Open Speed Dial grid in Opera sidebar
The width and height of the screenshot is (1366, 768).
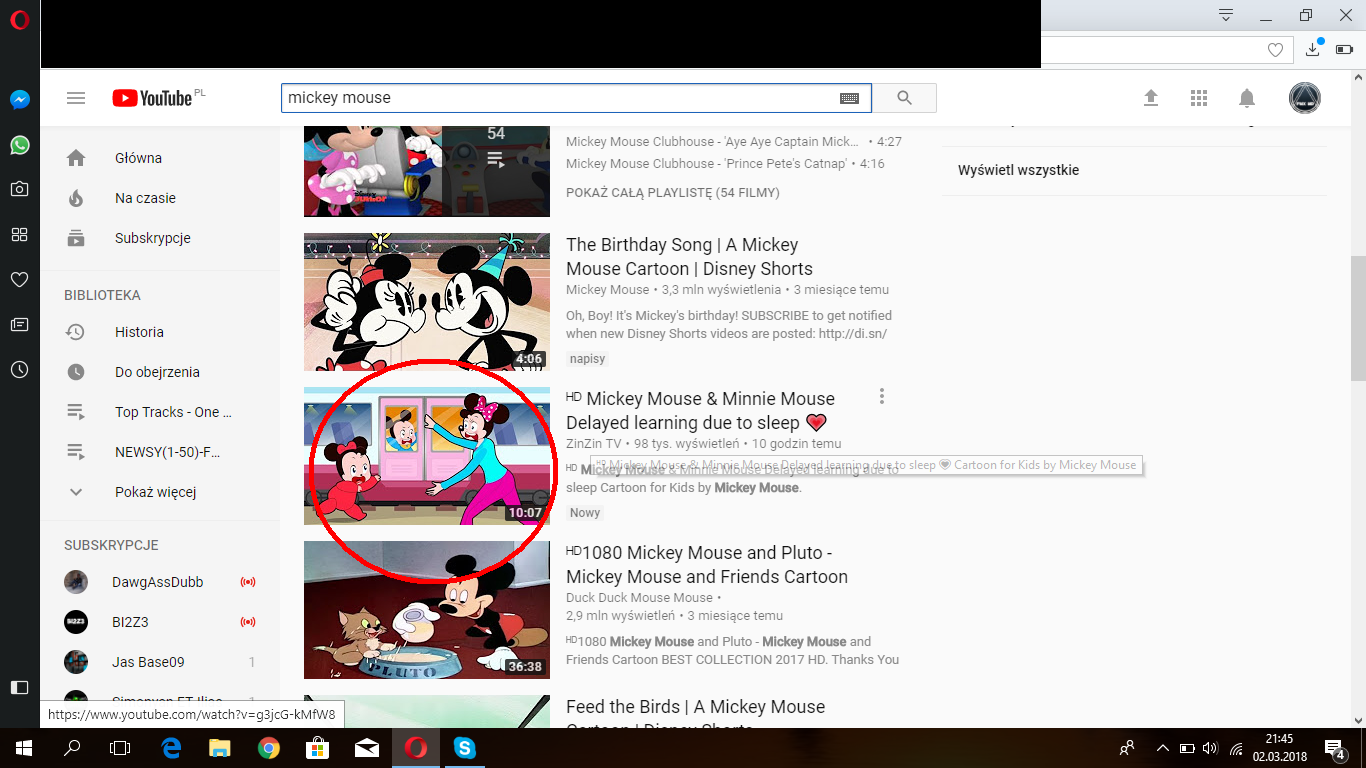click(19, 235)
